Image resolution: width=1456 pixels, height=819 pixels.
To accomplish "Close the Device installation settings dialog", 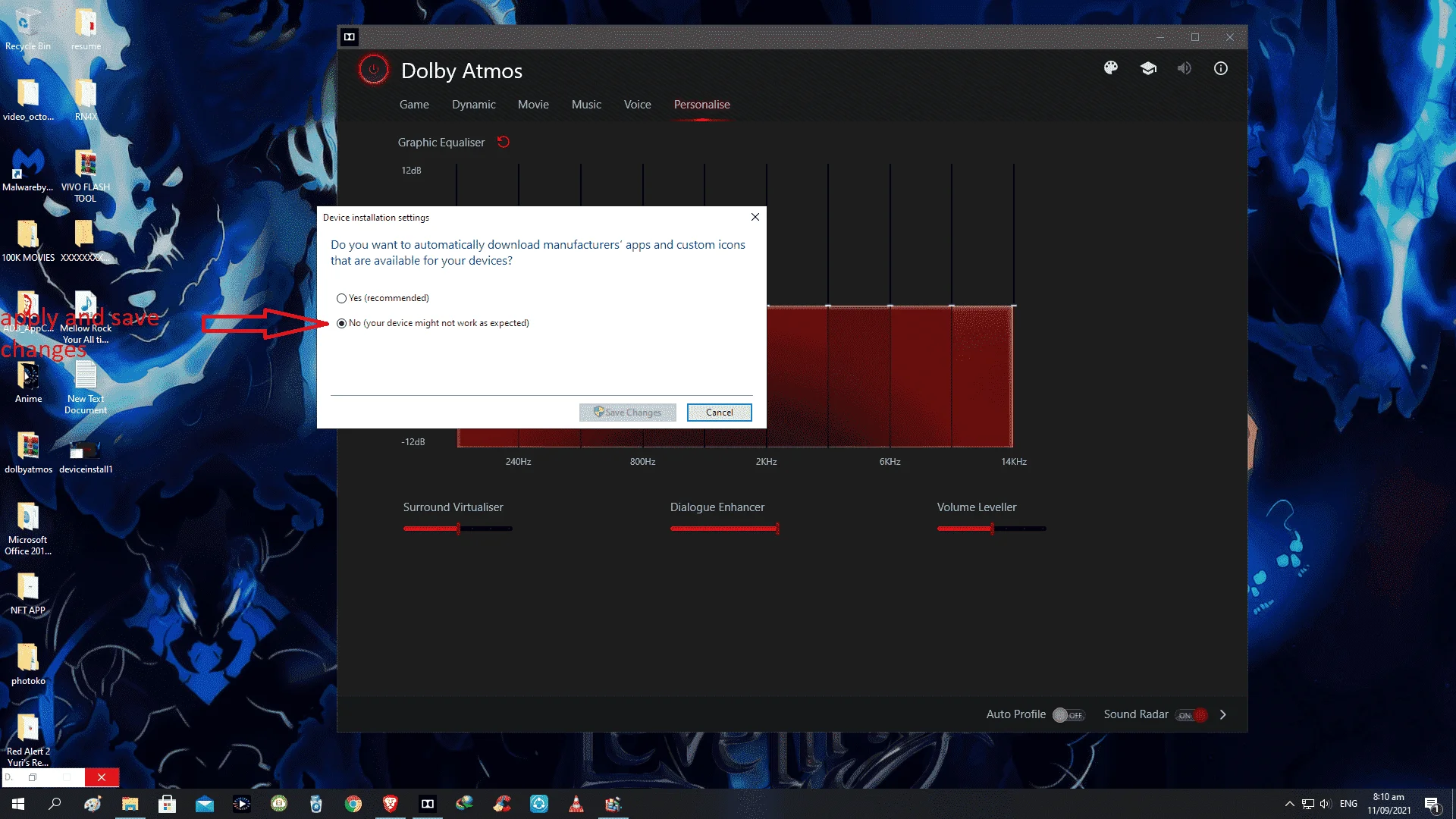I will click(755, 217).
